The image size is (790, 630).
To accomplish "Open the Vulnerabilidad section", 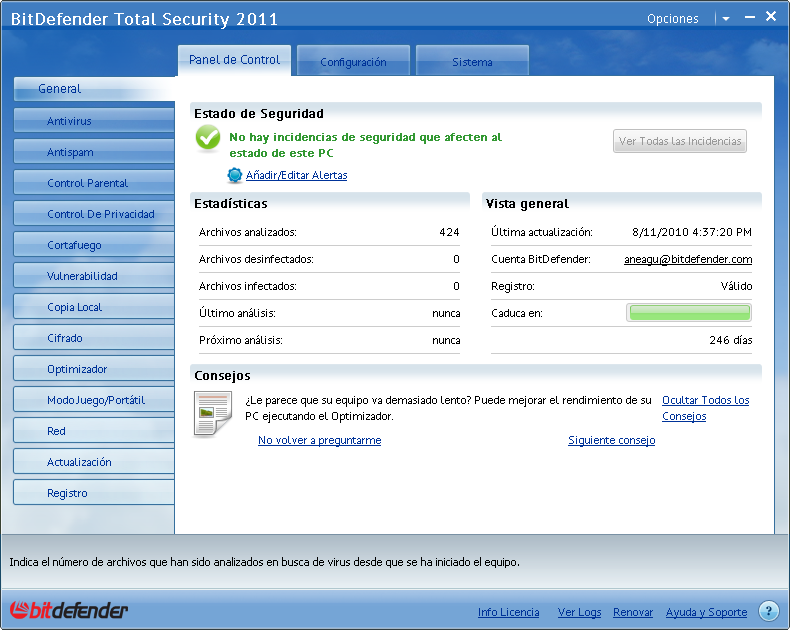I will click(x=94, y=276).
